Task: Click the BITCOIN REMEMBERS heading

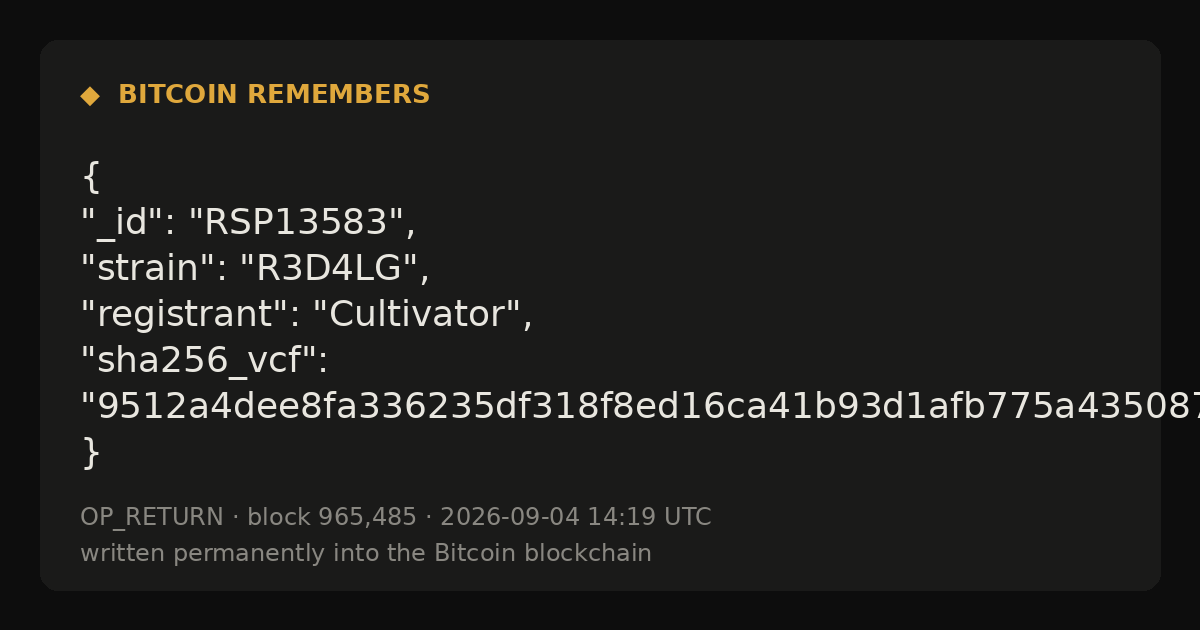Action: click(274, 95)
